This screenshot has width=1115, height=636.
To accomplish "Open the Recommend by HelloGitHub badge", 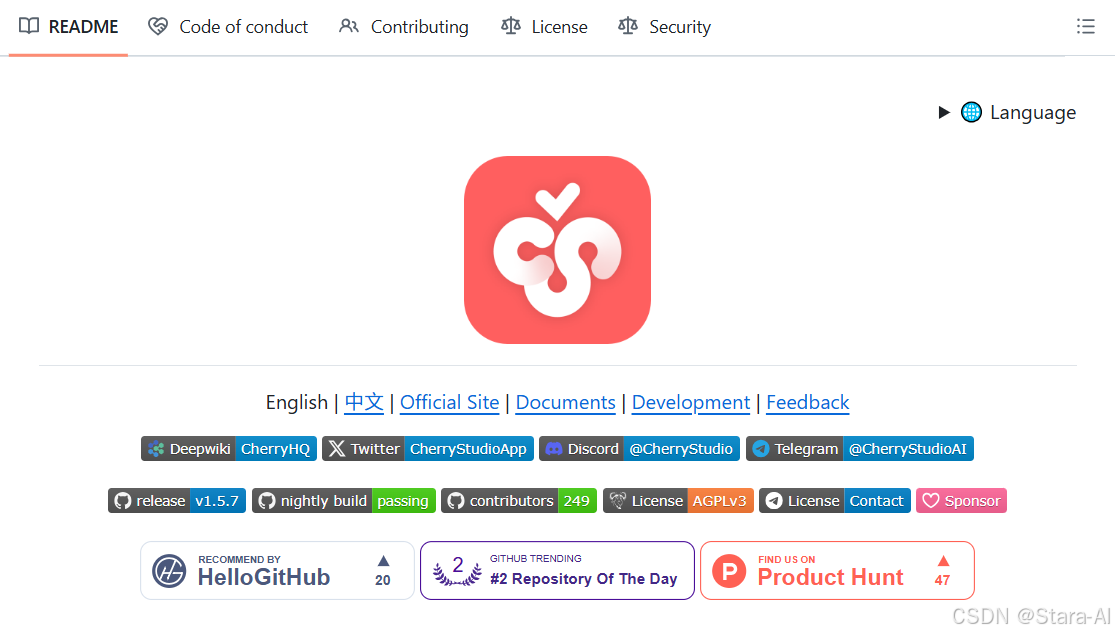I will click(277, 571).
